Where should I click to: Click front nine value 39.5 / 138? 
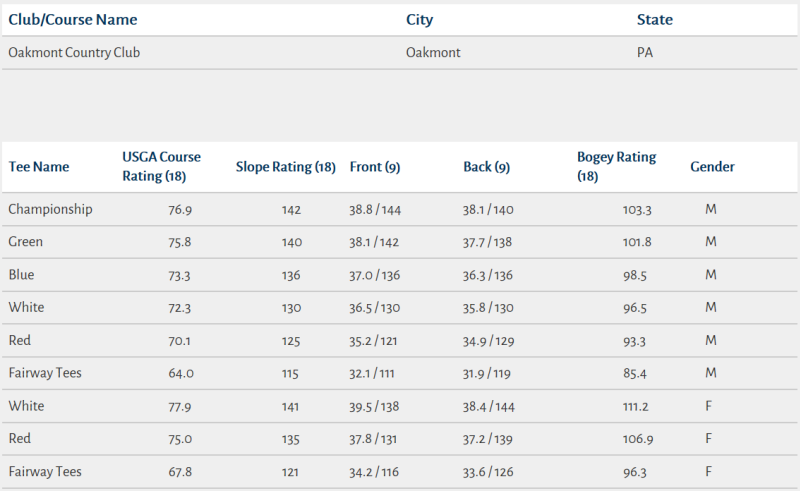[x=374, y=407]
